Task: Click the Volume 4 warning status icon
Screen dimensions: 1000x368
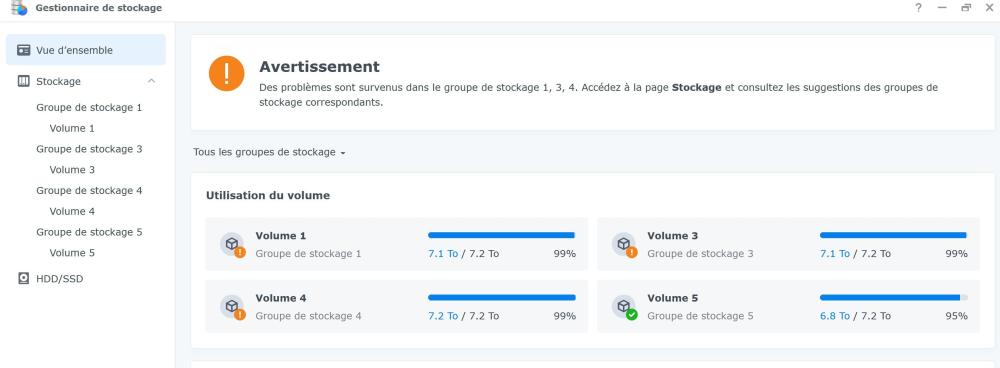Action: 240,314
